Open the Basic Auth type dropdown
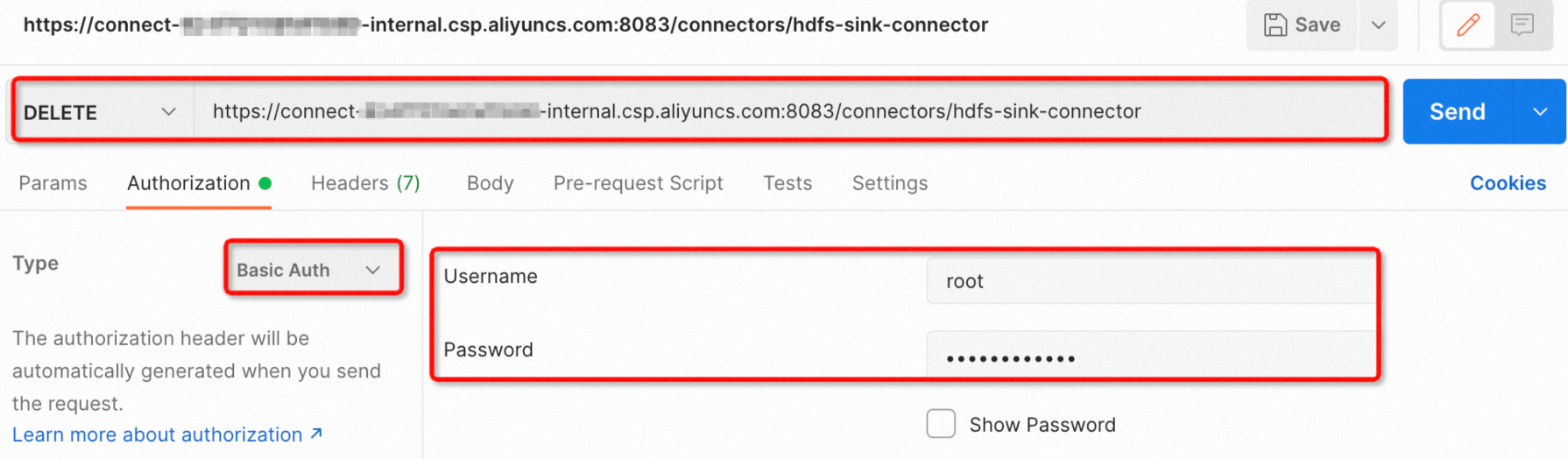 click(x=309, y=270)
